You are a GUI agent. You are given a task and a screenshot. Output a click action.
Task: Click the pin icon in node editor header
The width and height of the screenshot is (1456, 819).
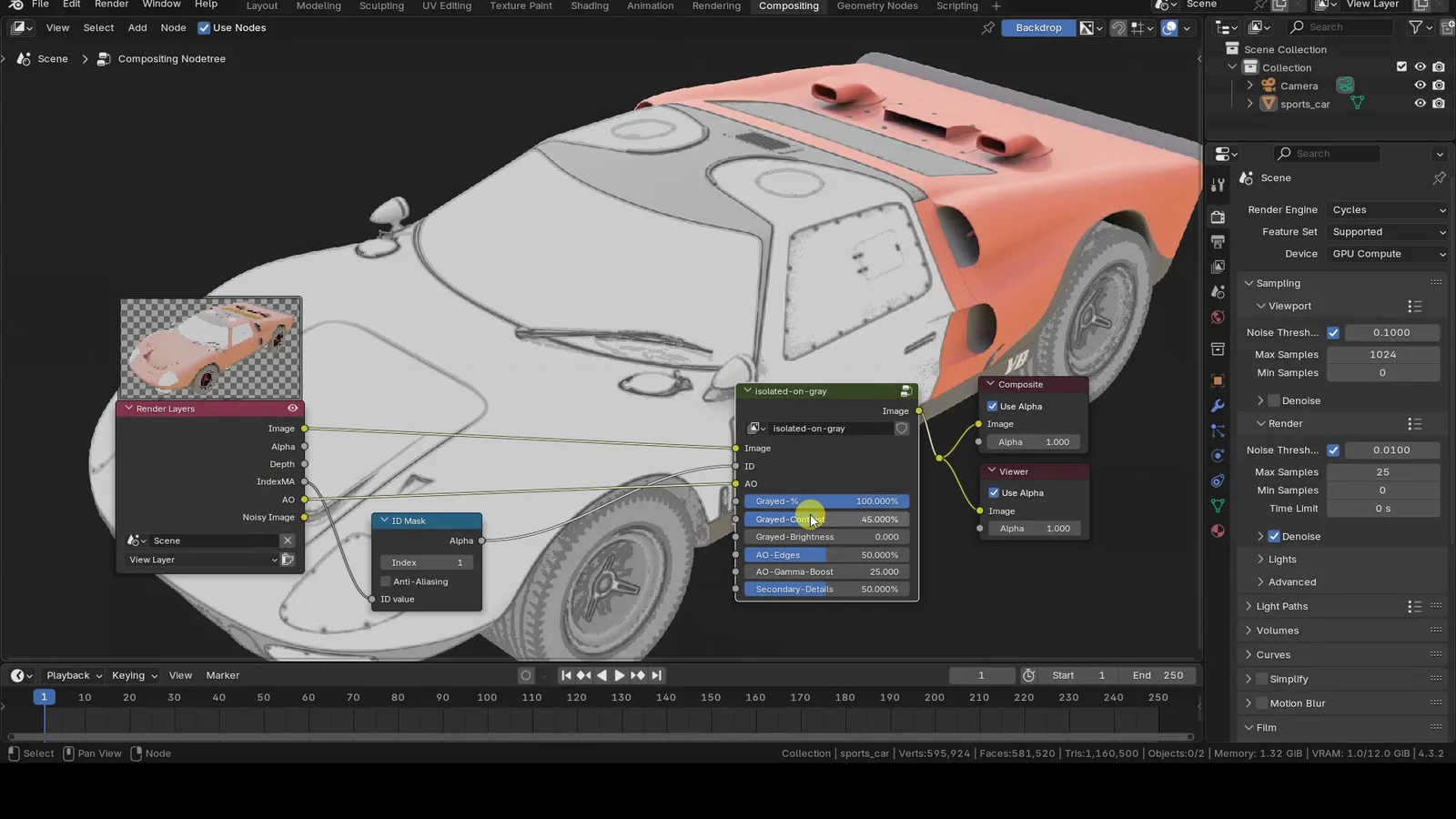(x=987, y=28)
